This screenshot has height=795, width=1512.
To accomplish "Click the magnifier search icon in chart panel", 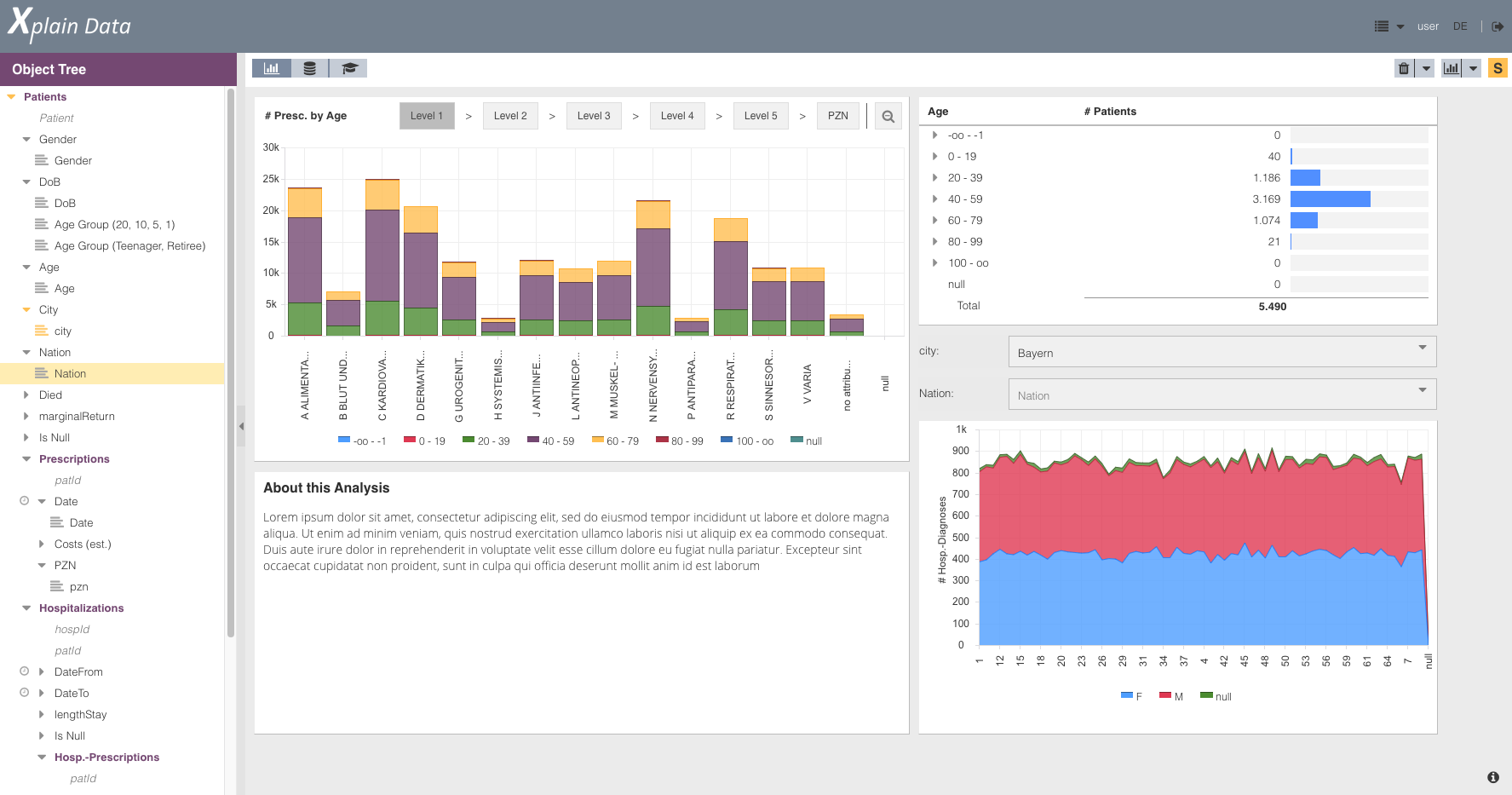I will 888,116.
